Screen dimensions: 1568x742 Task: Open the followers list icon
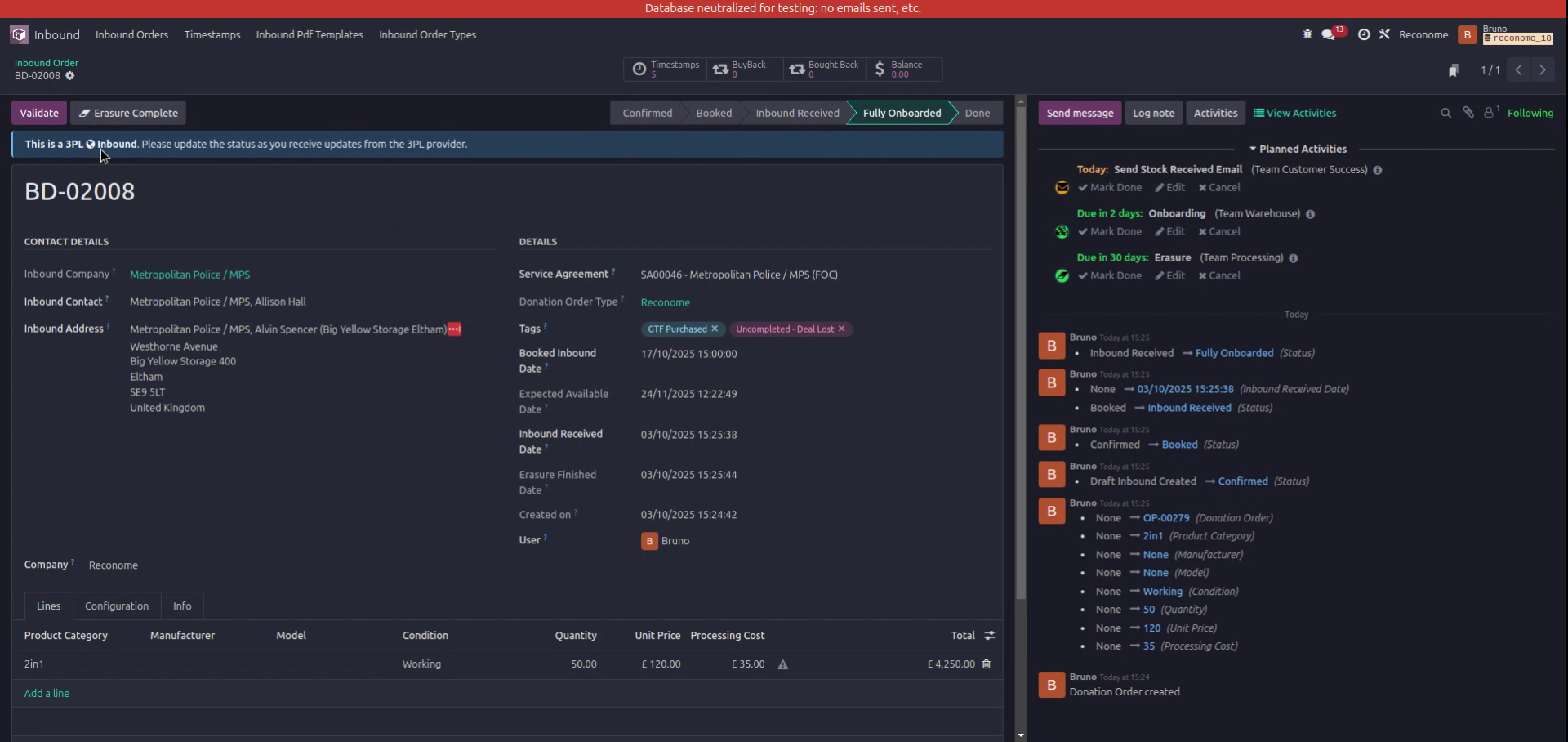pyautogui.click(x=1490, y=113)
